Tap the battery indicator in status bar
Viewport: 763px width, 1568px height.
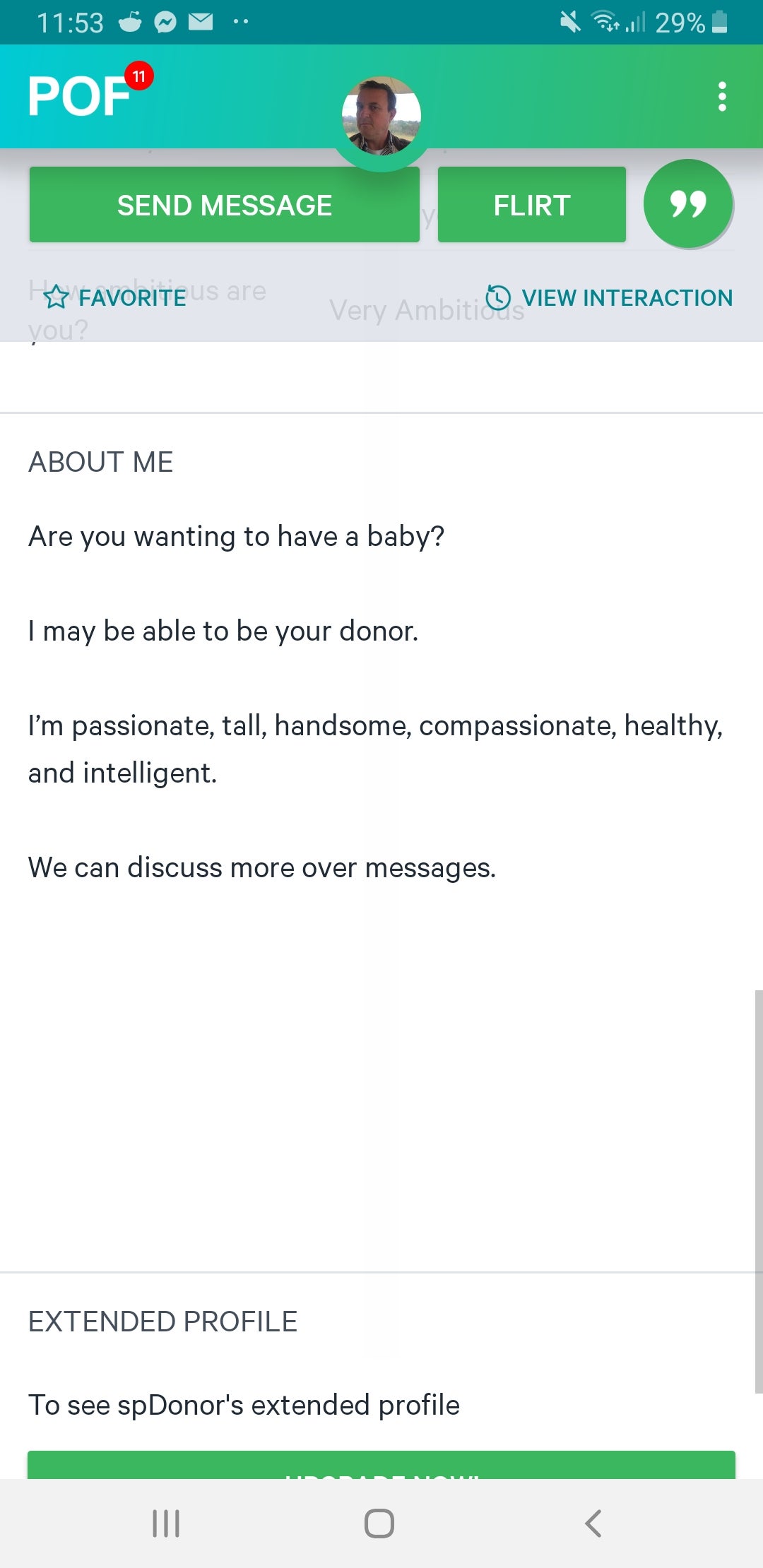tap(719, 23)
